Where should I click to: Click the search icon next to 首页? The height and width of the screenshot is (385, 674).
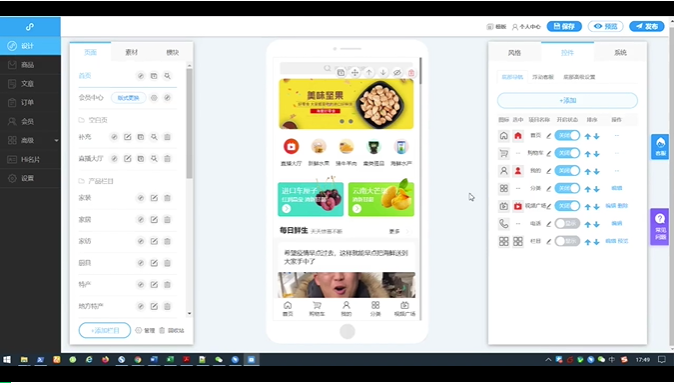(167, 76)
